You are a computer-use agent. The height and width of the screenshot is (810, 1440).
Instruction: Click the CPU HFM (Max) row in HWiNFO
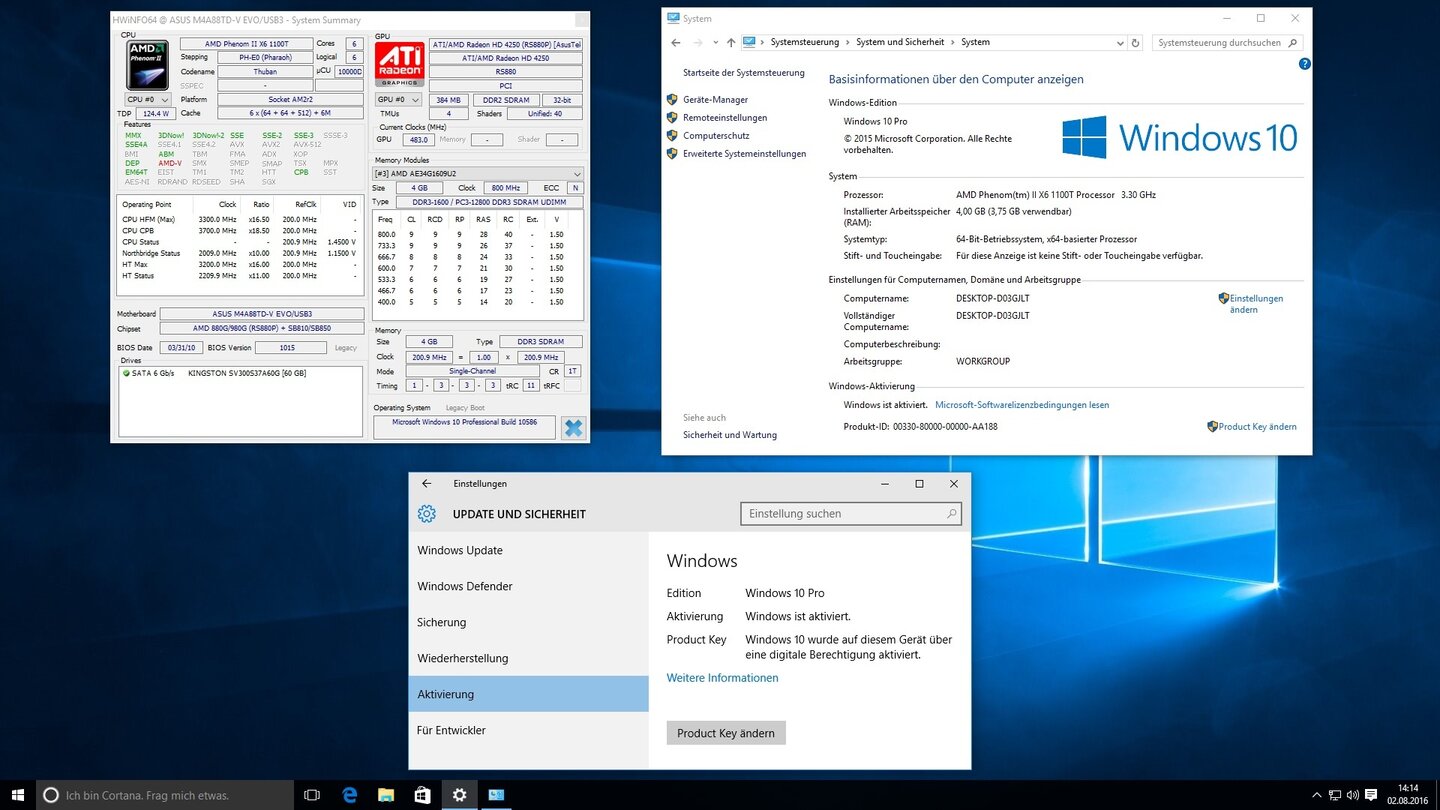[x=239, y=219]
